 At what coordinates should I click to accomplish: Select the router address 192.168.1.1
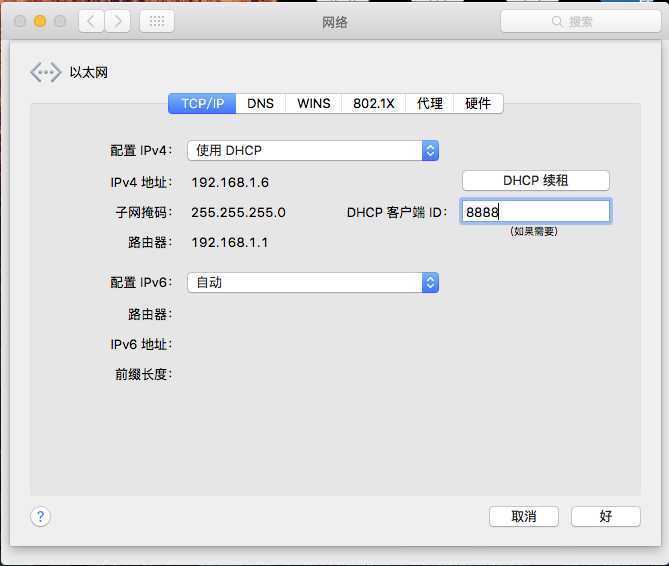click(x=230, y=242)
